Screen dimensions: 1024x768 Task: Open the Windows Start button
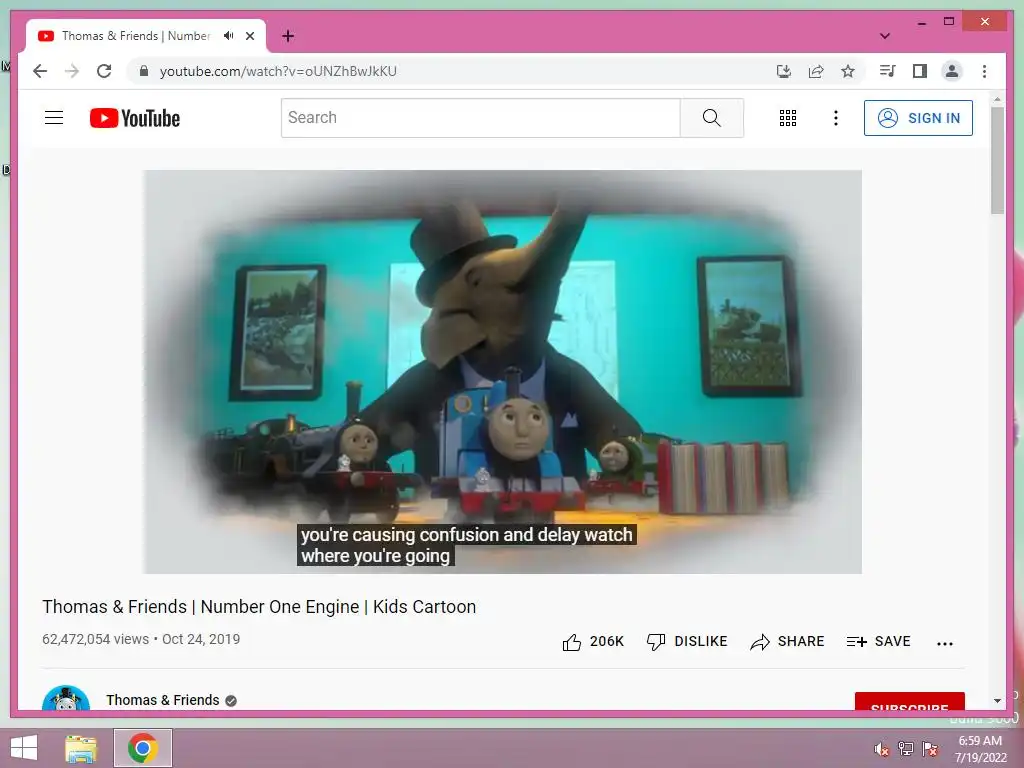[24, 748]
